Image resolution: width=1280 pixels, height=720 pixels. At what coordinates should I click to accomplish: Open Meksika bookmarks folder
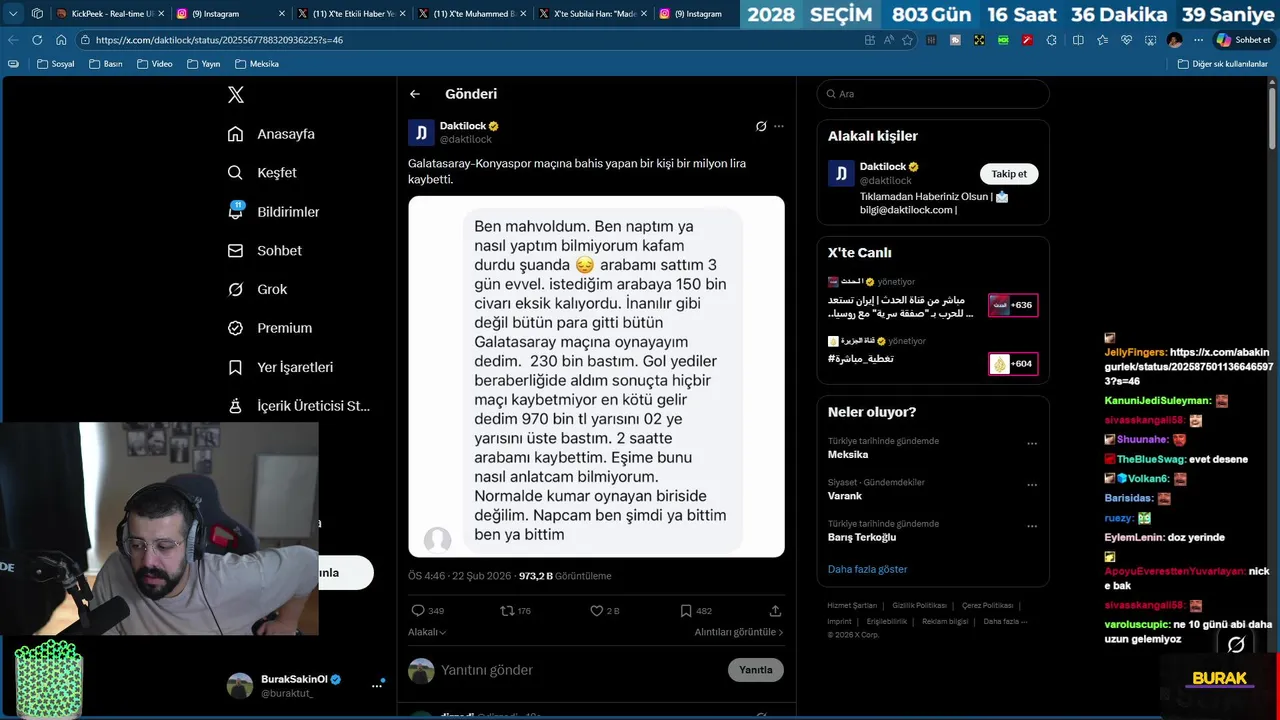[256, 64]
